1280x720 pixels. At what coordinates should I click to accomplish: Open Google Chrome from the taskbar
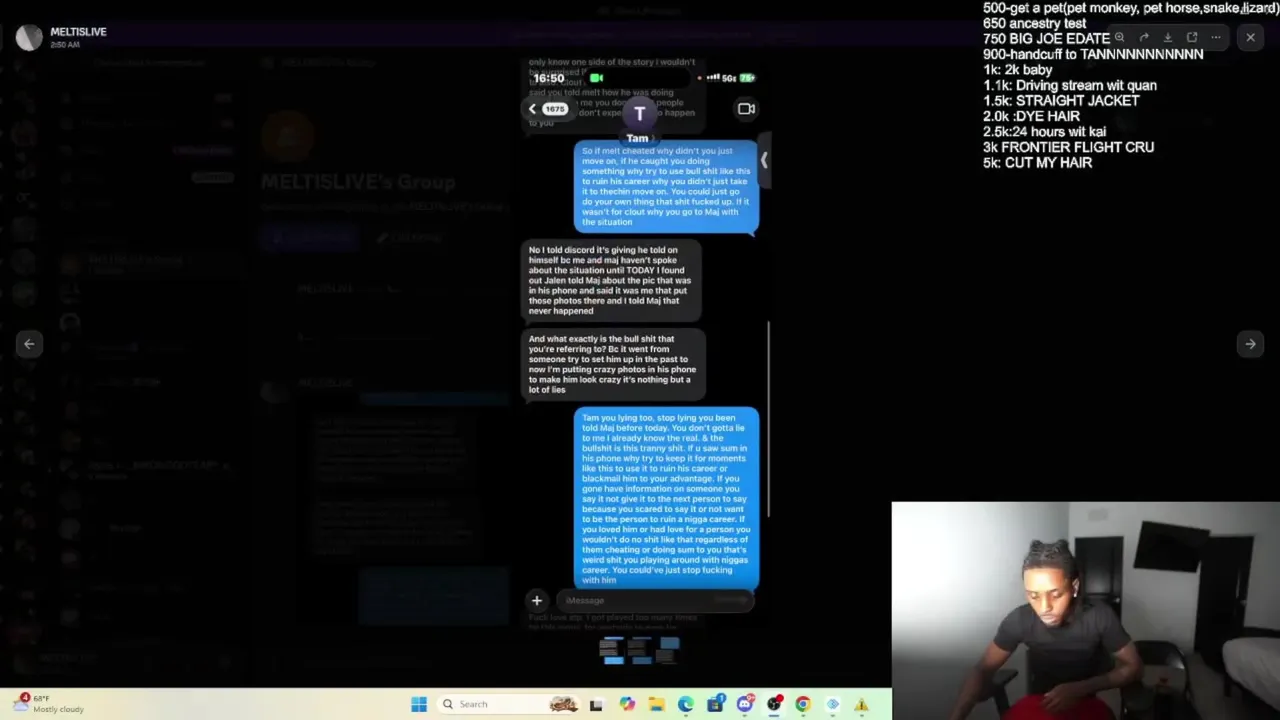tap(803, 704)
